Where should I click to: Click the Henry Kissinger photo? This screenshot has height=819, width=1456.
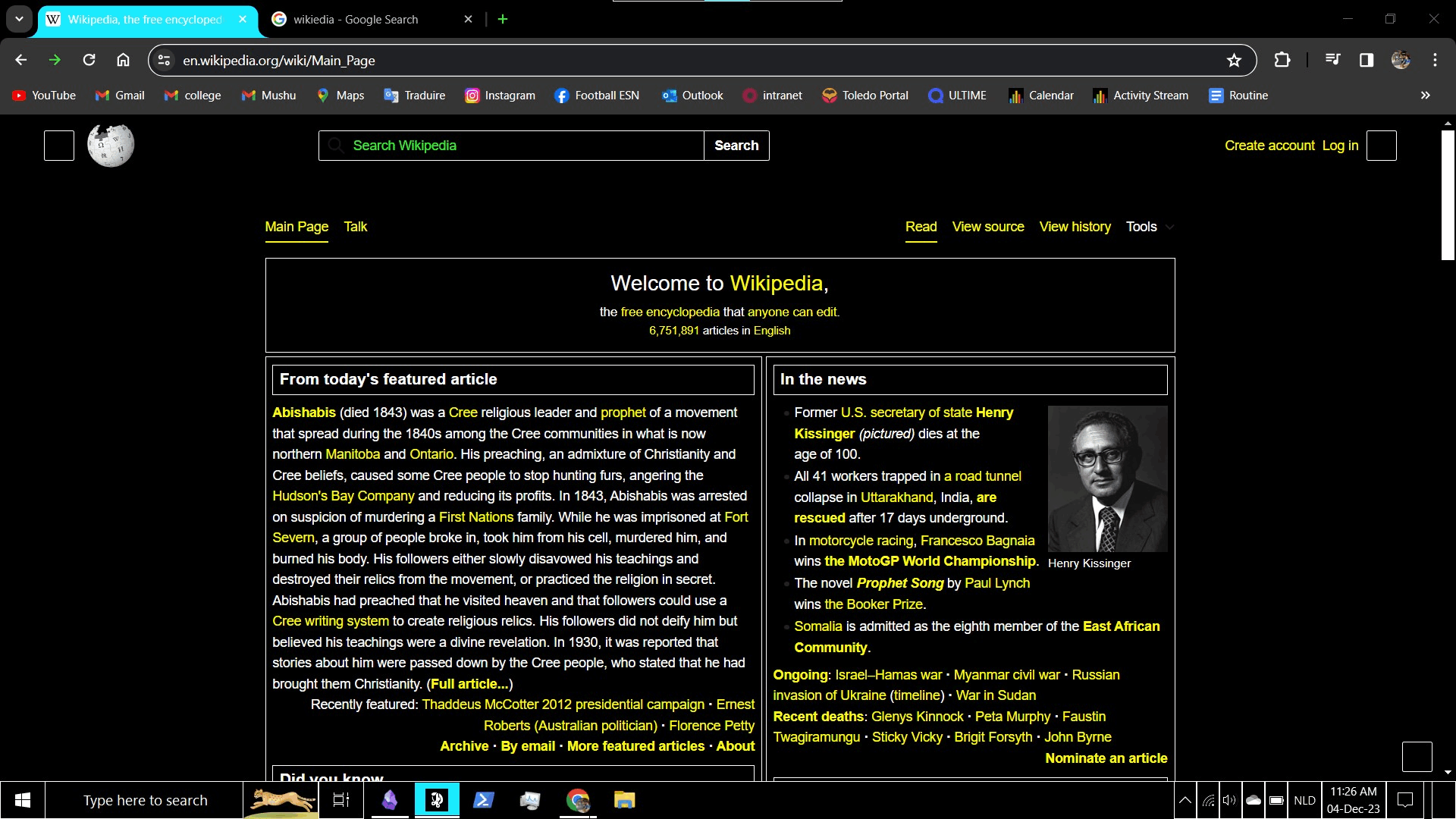[1107, 479]
